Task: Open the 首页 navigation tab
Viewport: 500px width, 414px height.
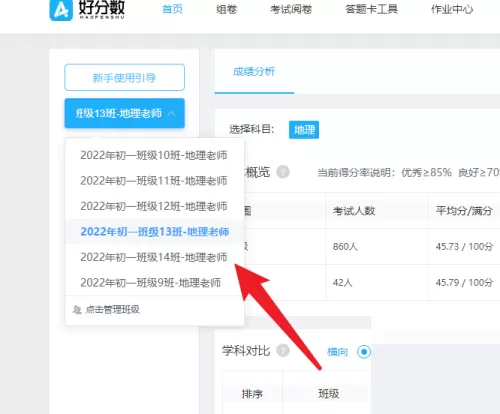Action: [172, 9]
